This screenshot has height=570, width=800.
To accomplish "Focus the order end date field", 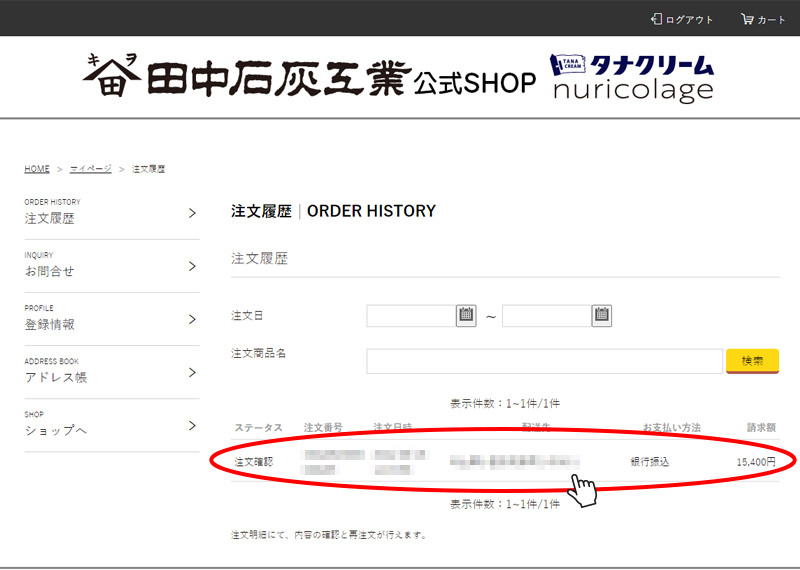I will pyautogui.click(x=546, y=316).
